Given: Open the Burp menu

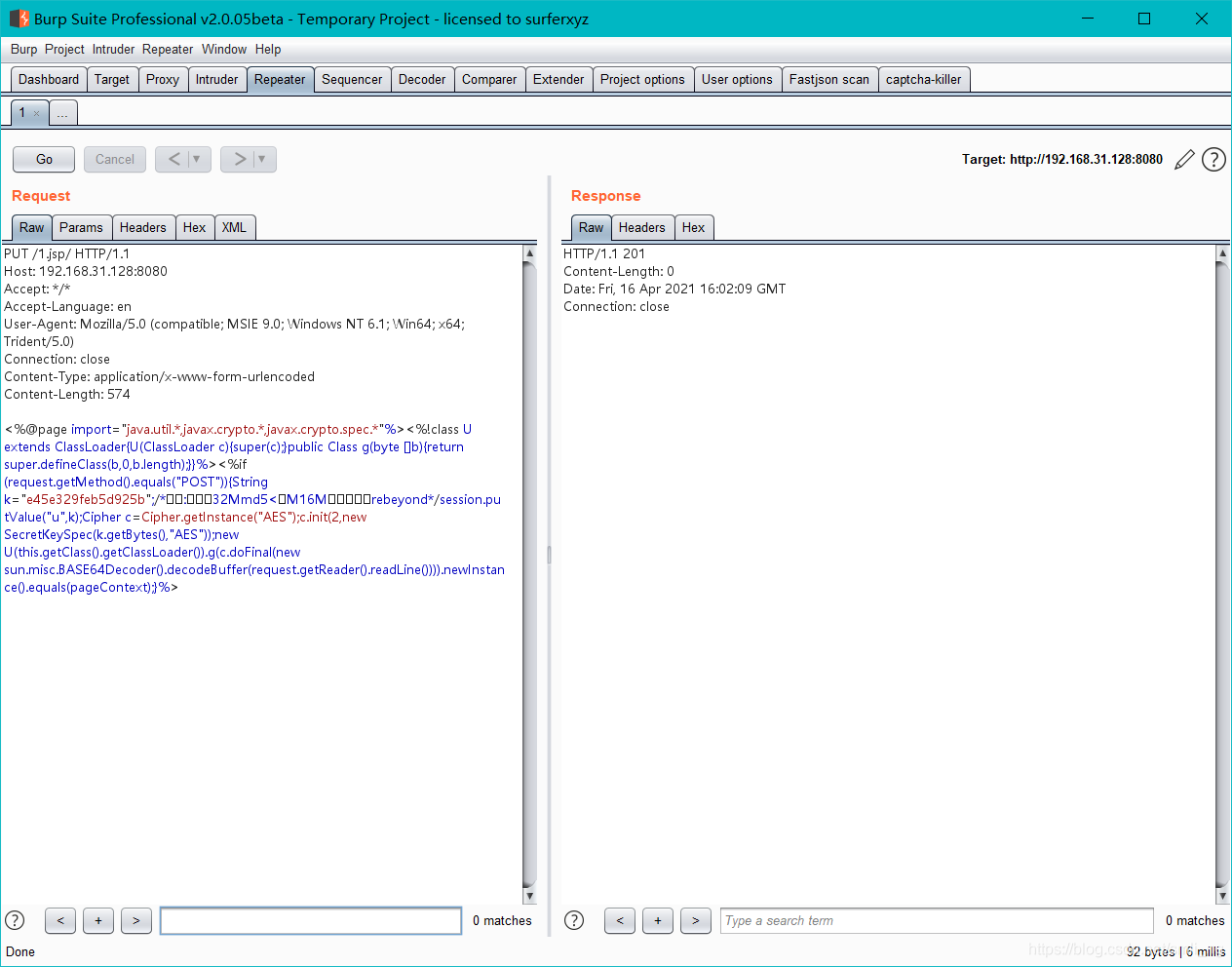Looking at the screenshot, I should point(23,49).
